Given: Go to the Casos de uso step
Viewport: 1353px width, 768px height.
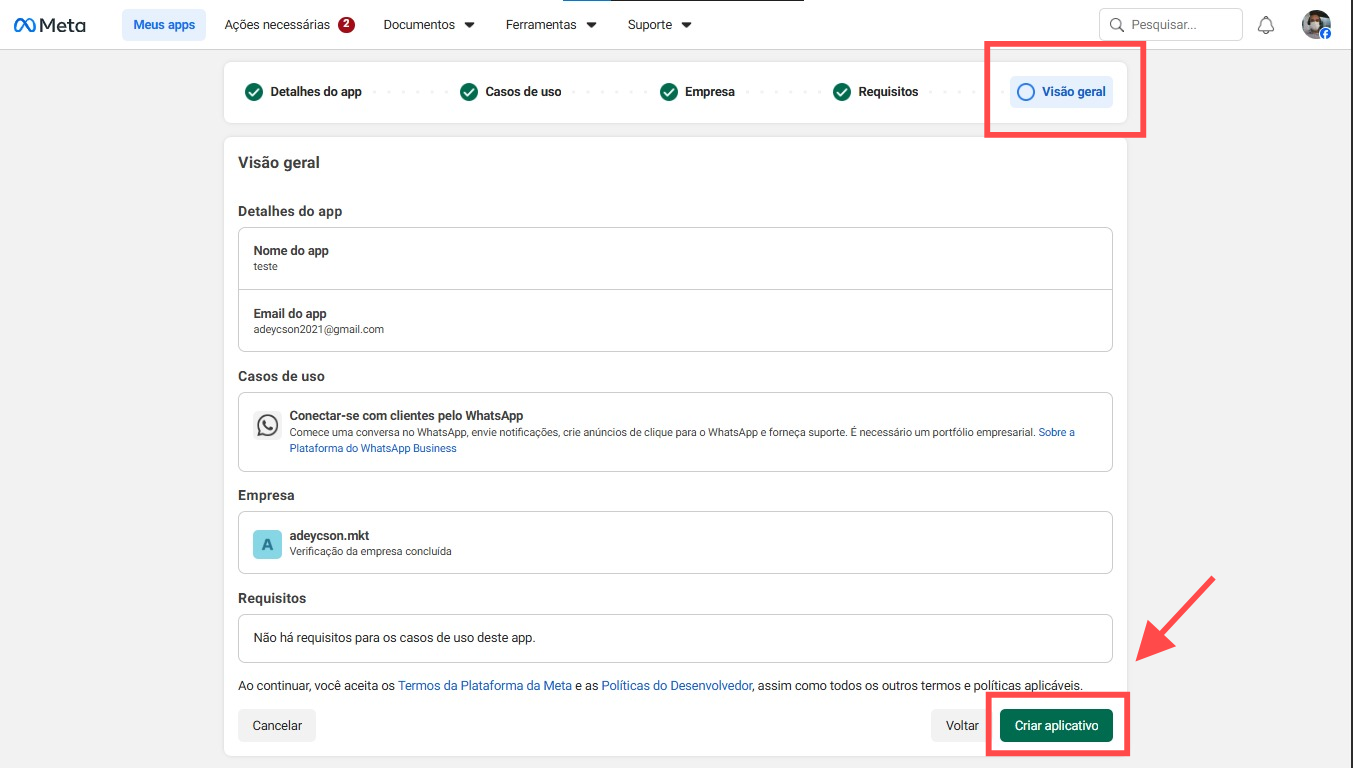Looking at the screenshot, I should tap(511, 92).
